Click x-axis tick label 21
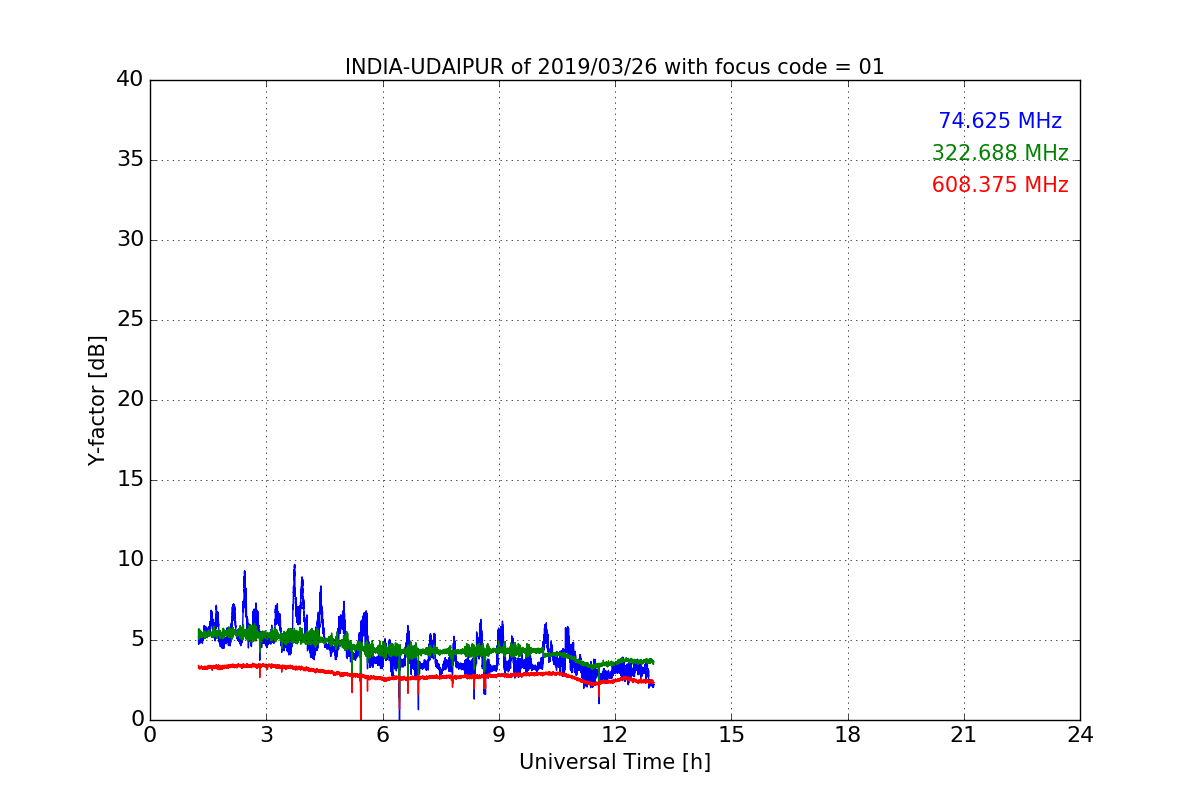1200x800 pixels. pyautogui.click(x=964, y=735)
